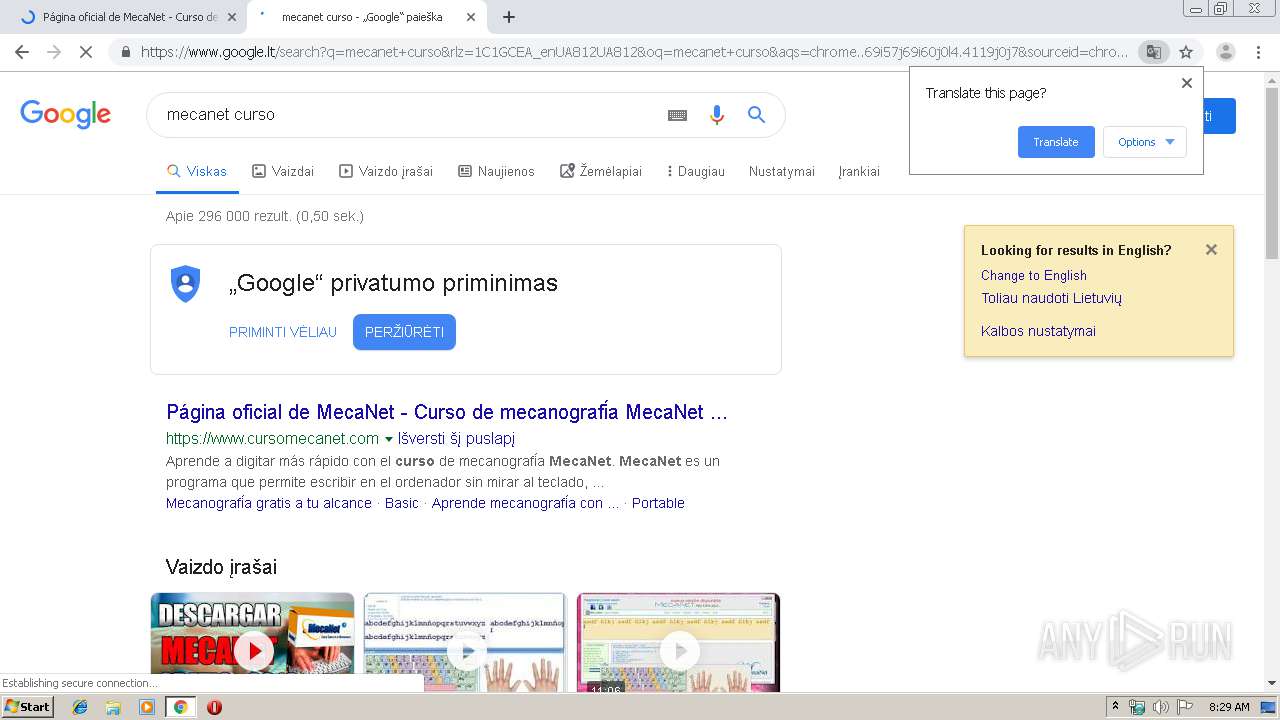The height and width of the screenshot is (720, 1280).
Task: Close the Translate this page popup
Action: point(1187,83)
